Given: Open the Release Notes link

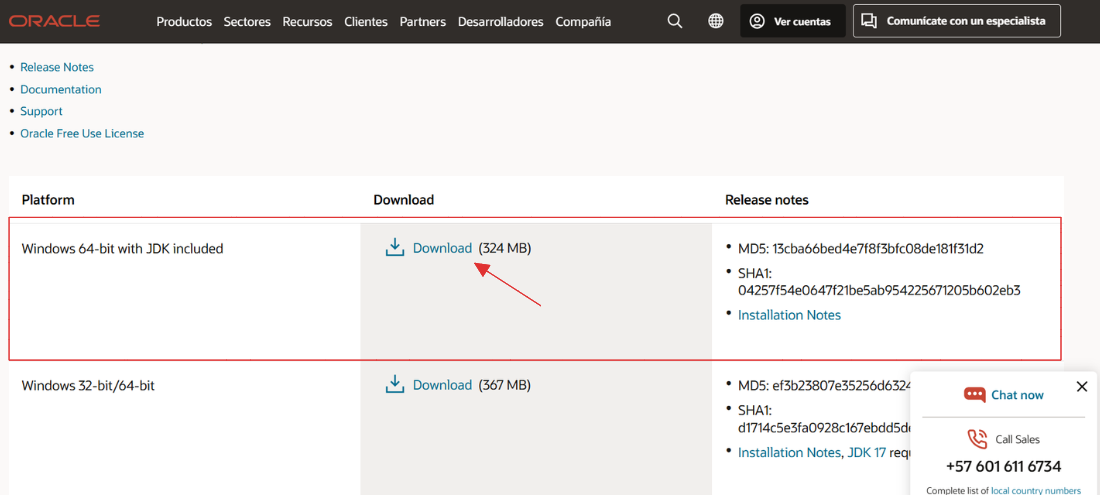Looking at the screenshot, I should click(x=57, y=67).
